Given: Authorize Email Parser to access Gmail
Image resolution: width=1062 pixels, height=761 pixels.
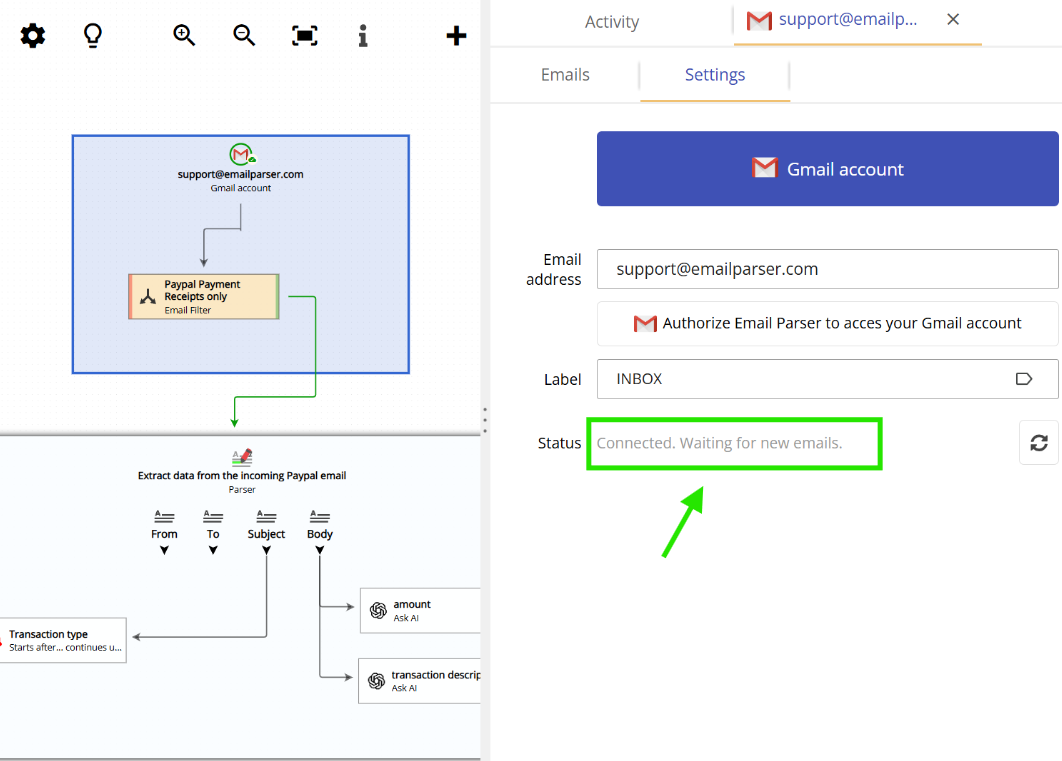Looking at the screenshot, I should pyautogui.click(x=827, y=323).
